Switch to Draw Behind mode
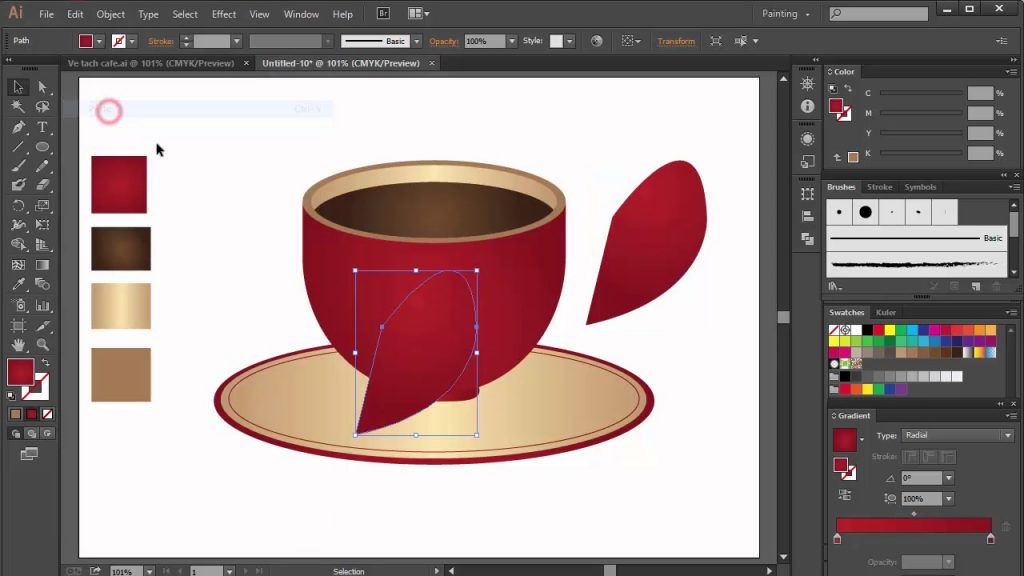This screenshot has height=576, width=1024. pos(31,434)
